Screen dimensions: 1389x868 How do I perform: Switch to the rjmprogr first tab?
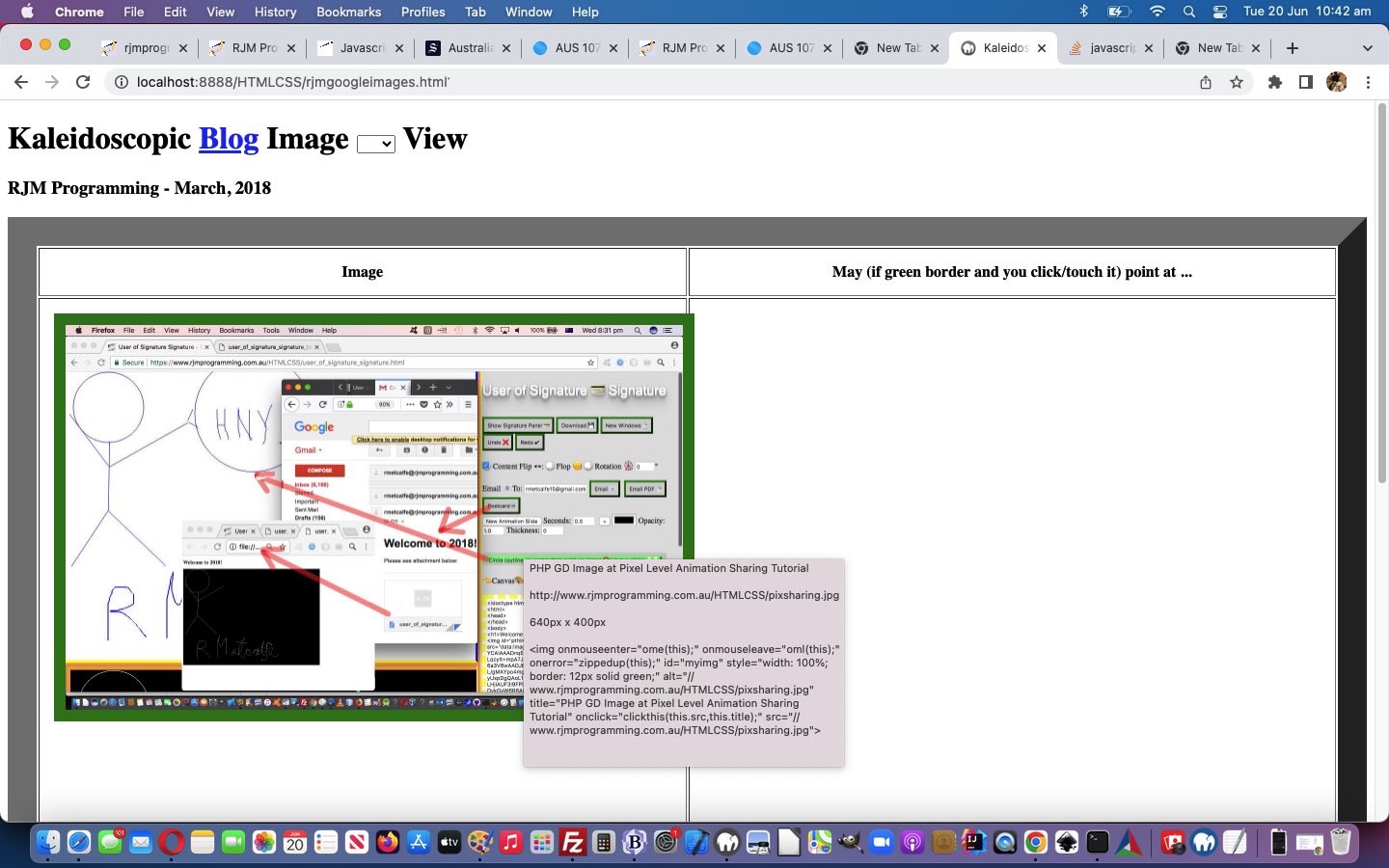(145, 47)
